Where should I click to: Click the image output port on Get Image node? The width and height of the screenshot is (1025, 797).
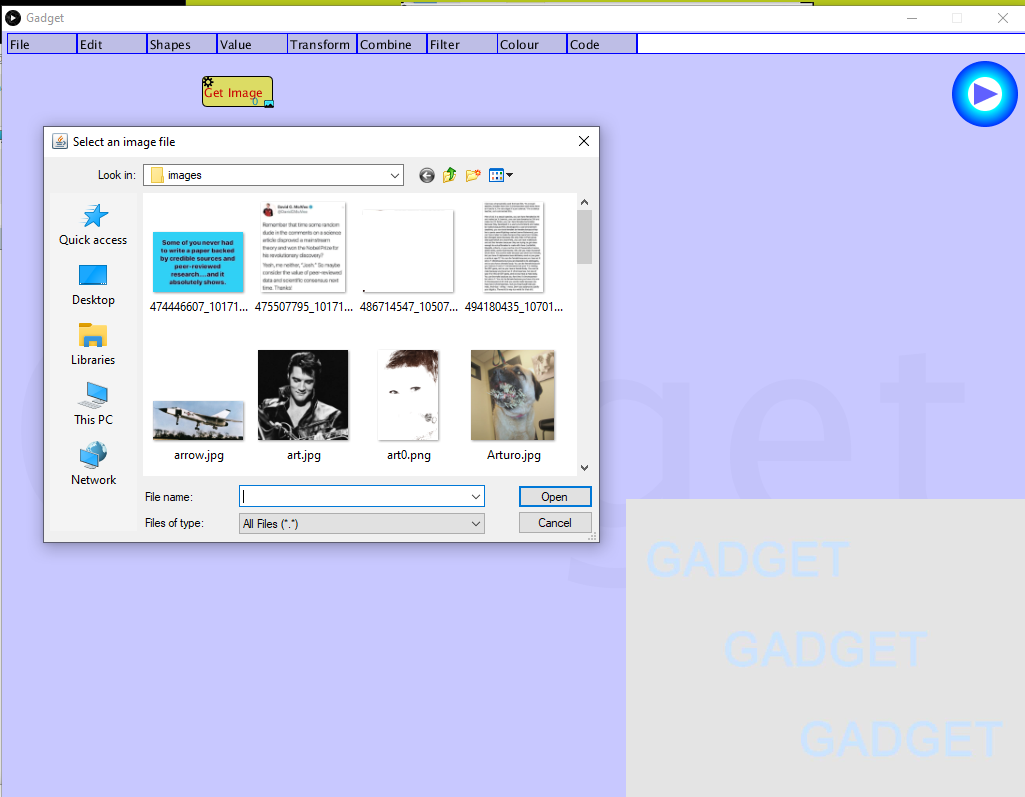point(268,102)
